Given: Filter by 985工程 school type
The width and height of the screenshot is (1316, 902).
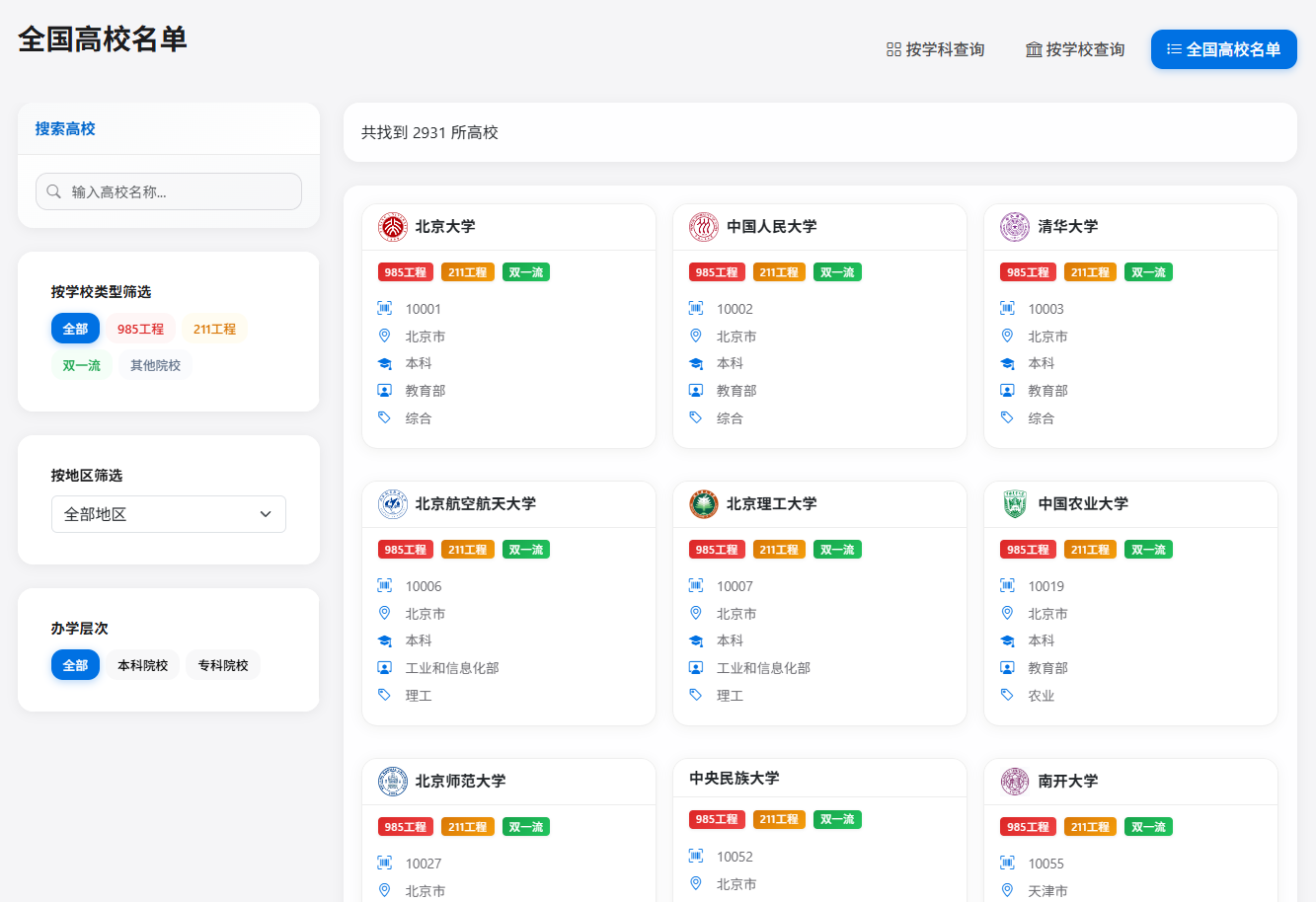Looking at the screenshot, I should (x=141, y=329).
